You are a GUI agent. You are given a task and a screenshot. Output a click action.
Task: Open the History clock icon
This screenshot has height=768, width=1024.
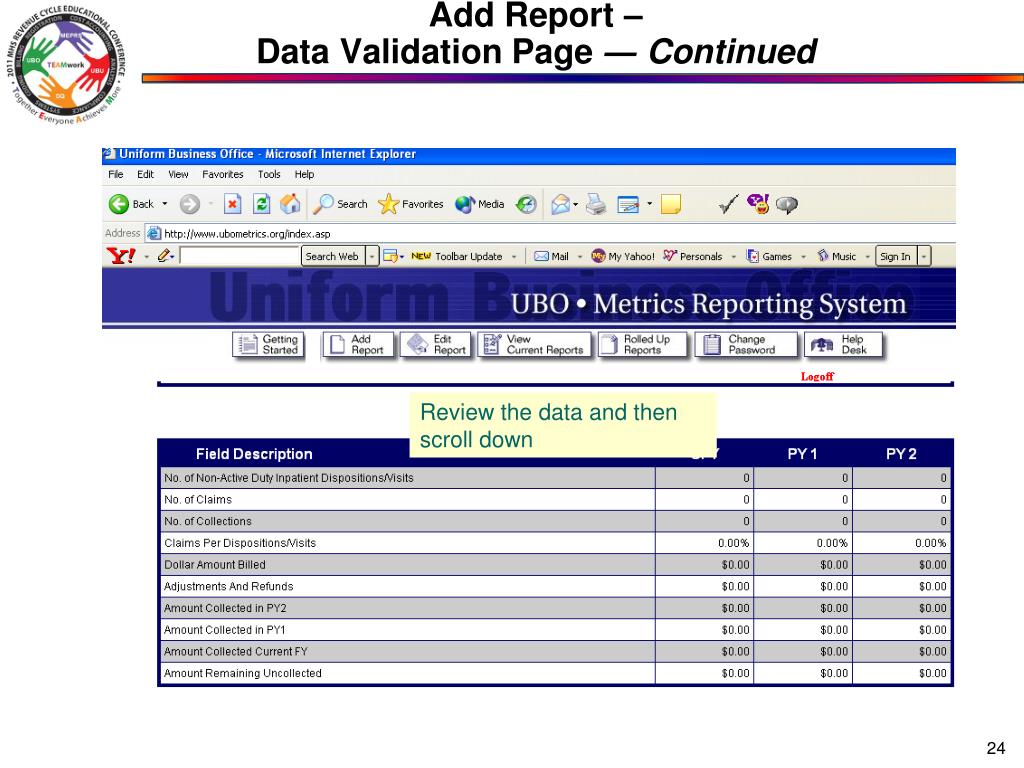click(526, 204)
